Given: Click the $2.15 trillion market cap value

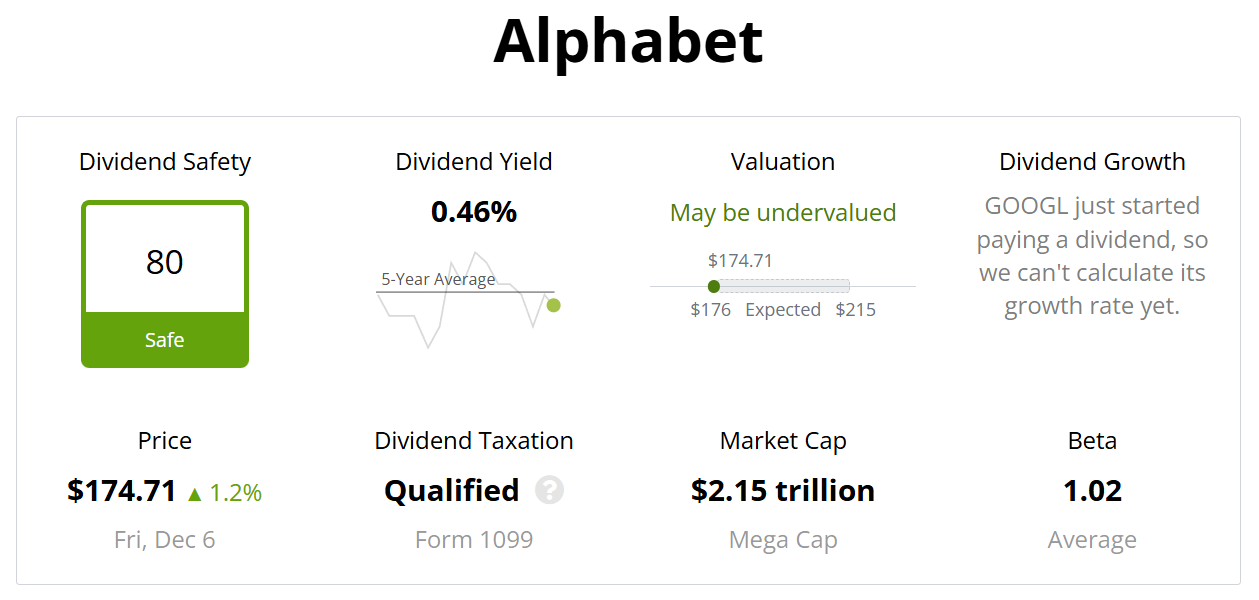Looking at the screenshot, I should click(x=783, y=491).
